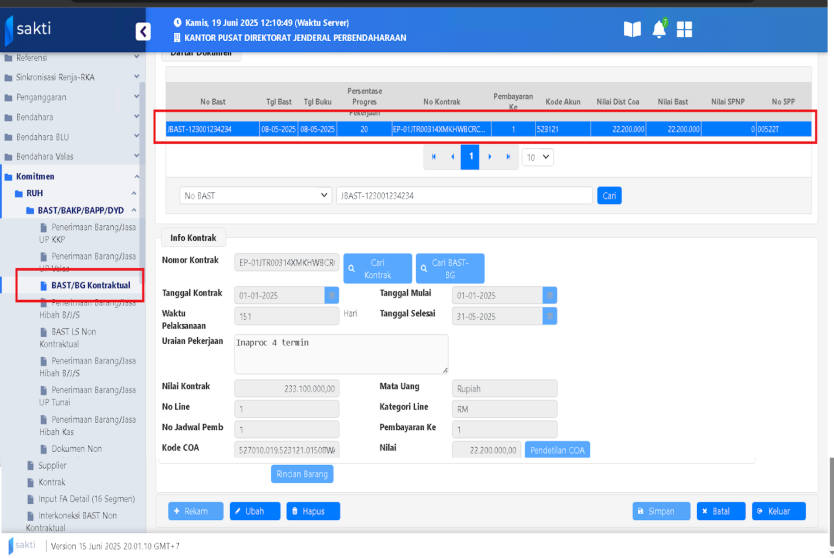This screenshot has height=558, width=834.
Task: Open the page size dropdown showing 10
Action: [x=538, y=157]
